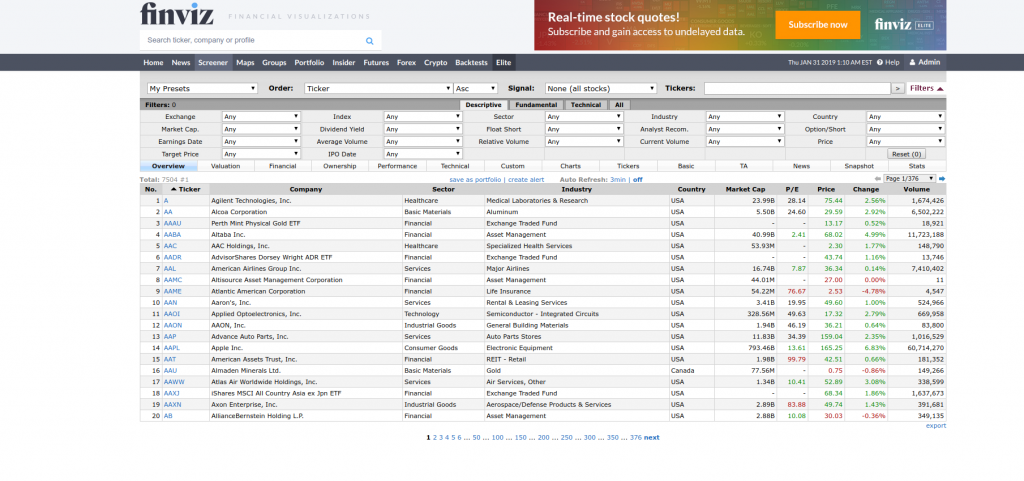Click the Tickers input field

(797, 88)
